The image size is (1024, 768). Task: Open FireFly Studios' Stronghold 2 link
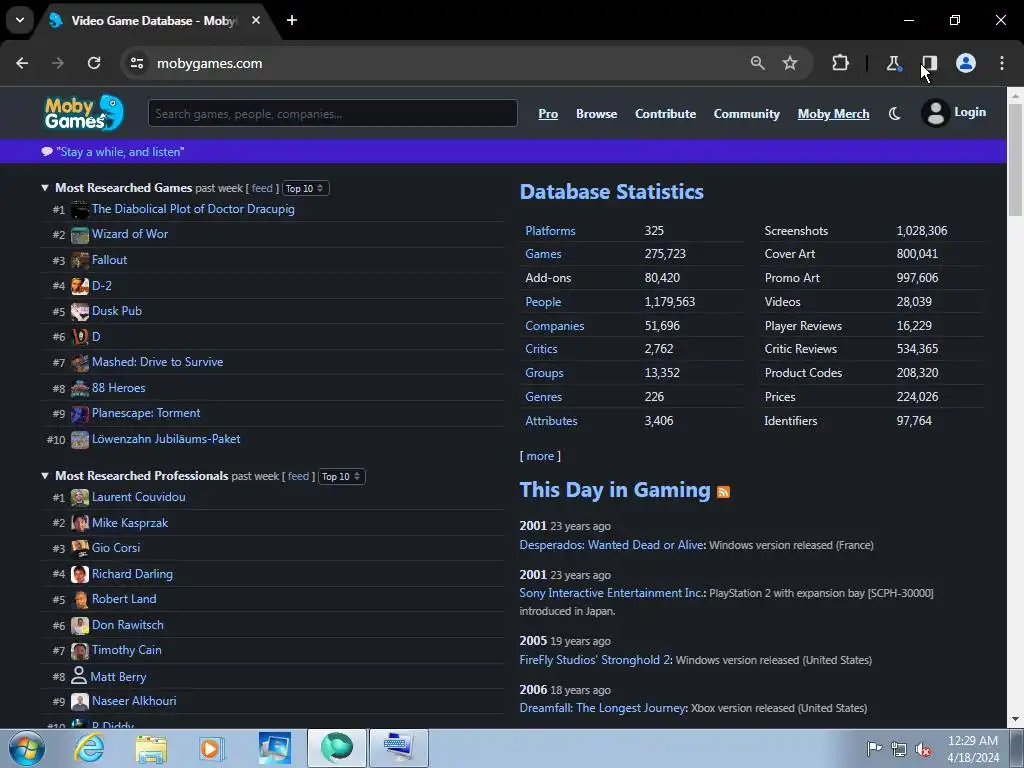(596, 660)
